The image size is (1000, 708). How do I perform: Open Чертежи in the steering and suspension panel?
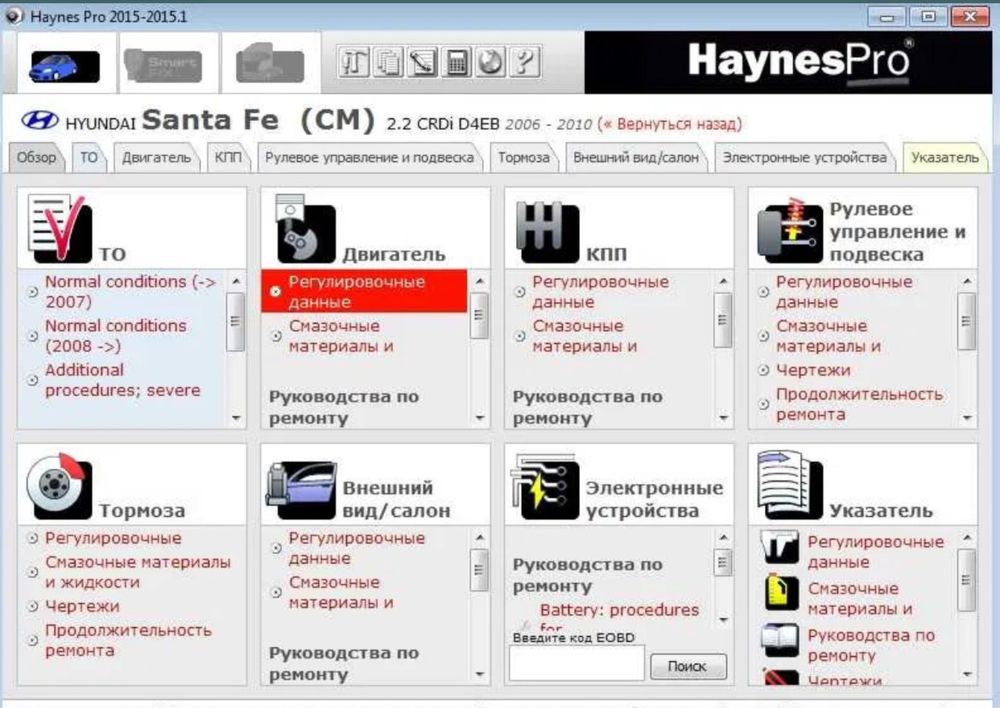point(812,370)
